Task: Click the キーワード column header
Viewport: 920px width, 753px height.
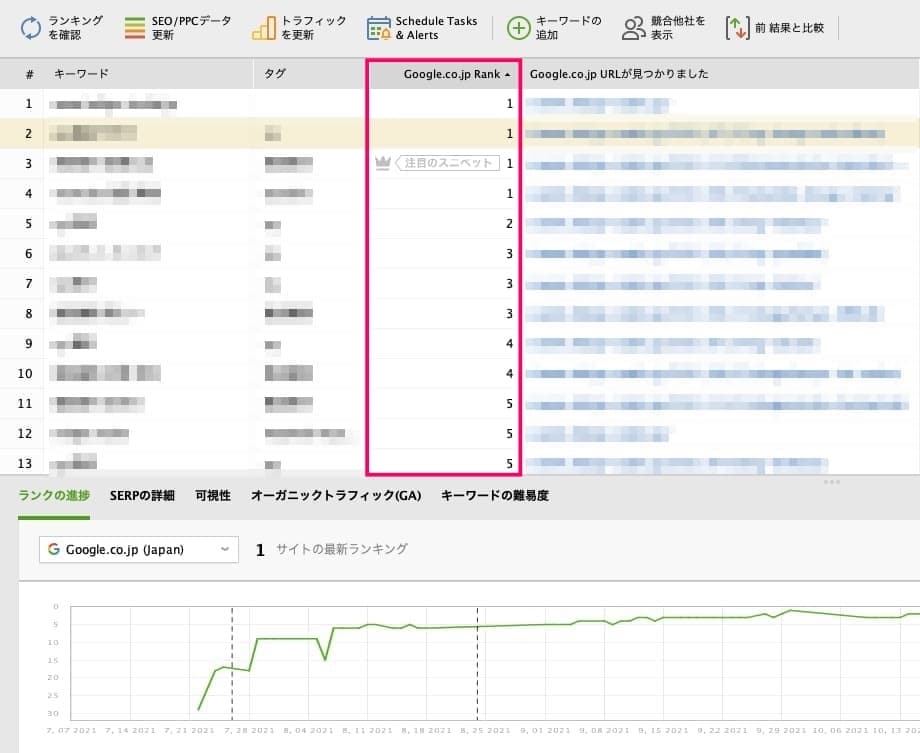Action: [x=82, y=74]
